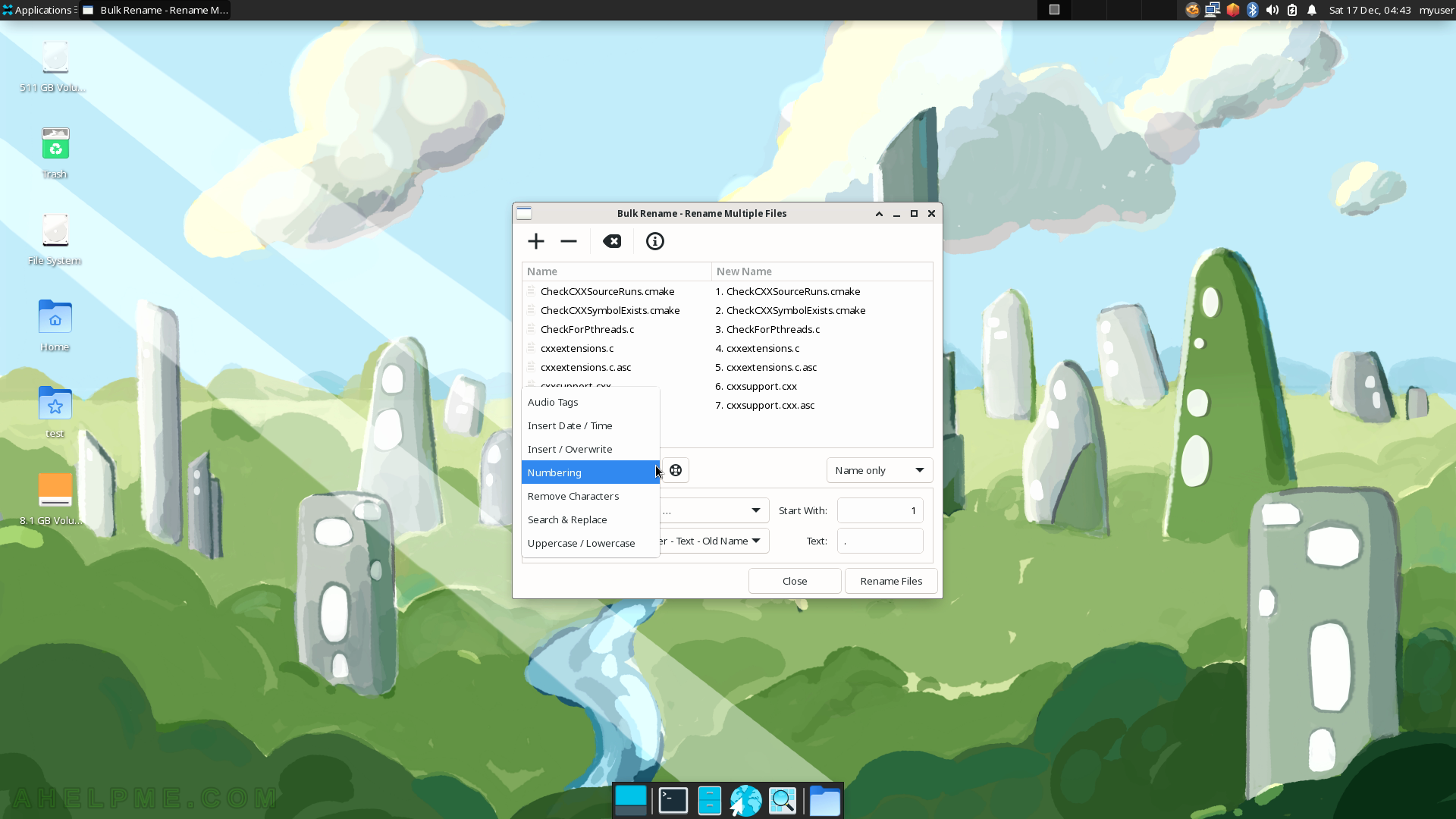Click the Text input field

tap(880, 541)
